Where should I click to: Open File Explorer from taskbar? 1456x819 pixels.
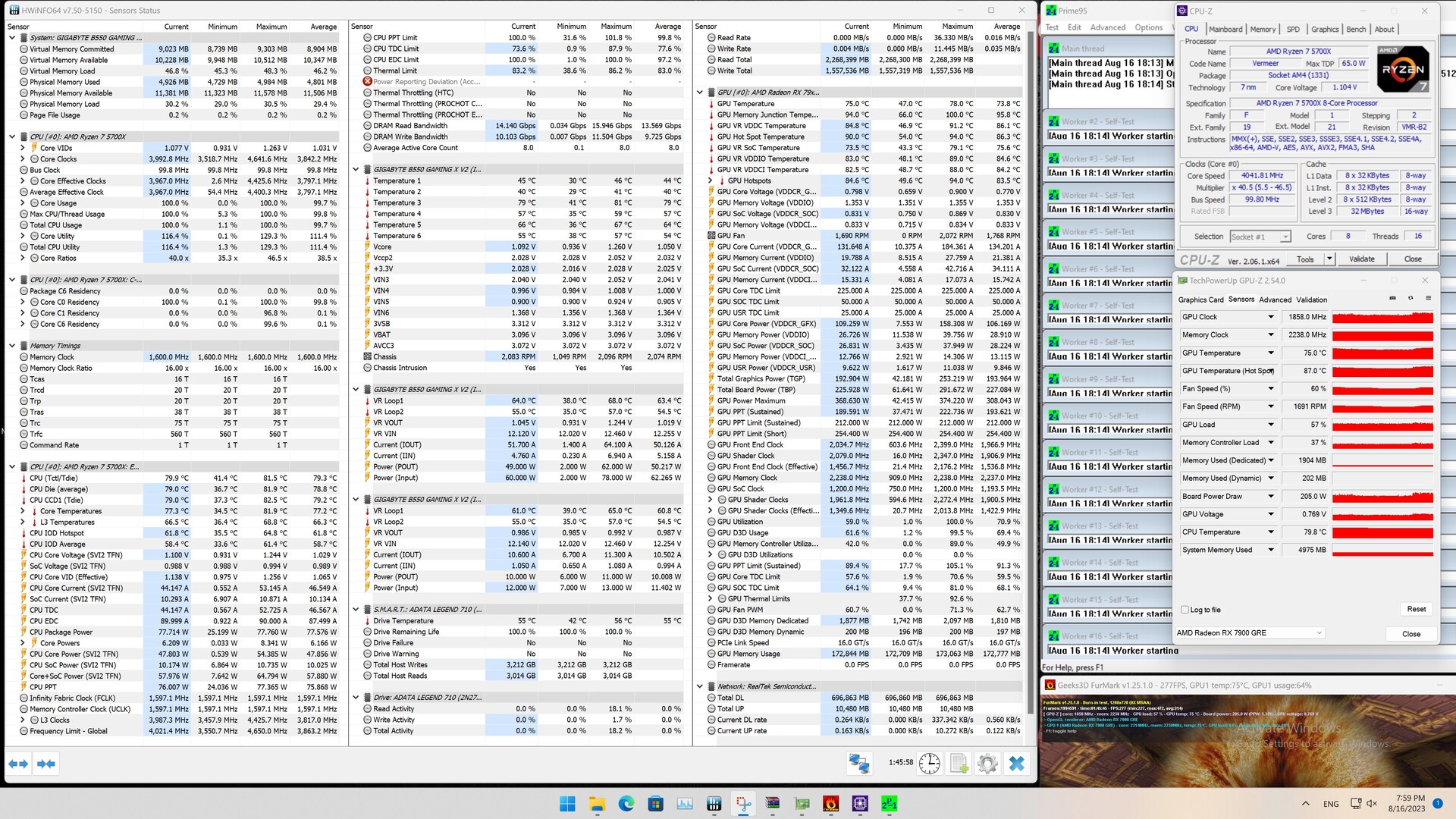597,803
